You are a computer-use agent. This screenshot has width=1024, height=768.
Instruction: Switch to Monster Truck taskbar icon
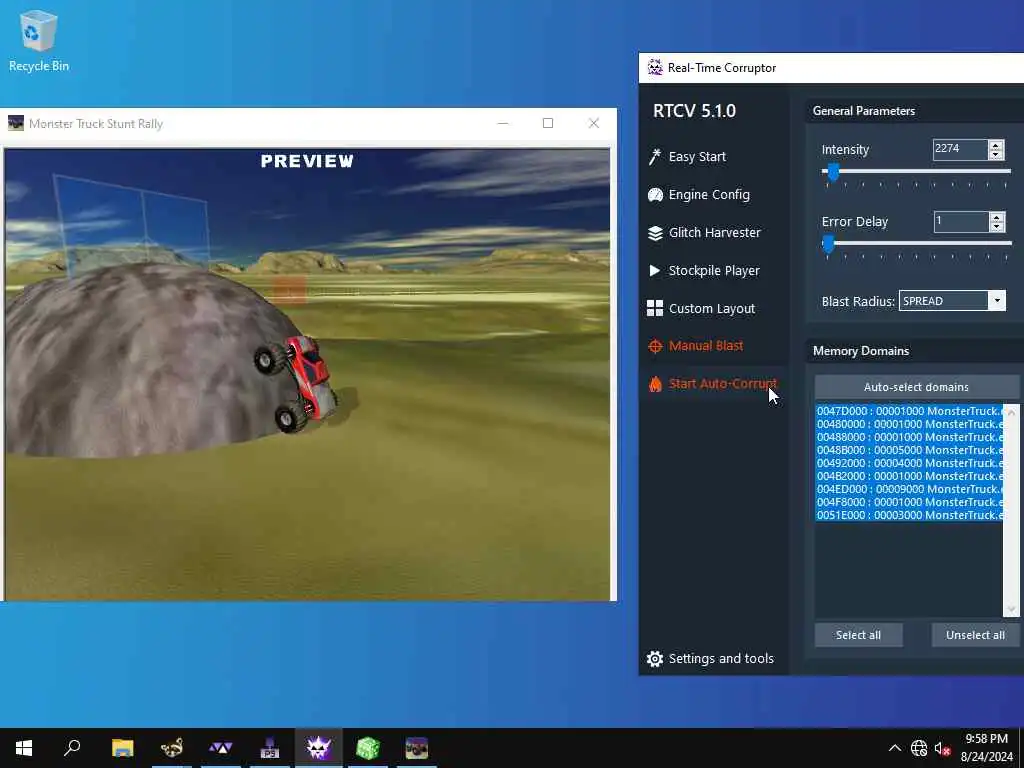coord(417,748)
